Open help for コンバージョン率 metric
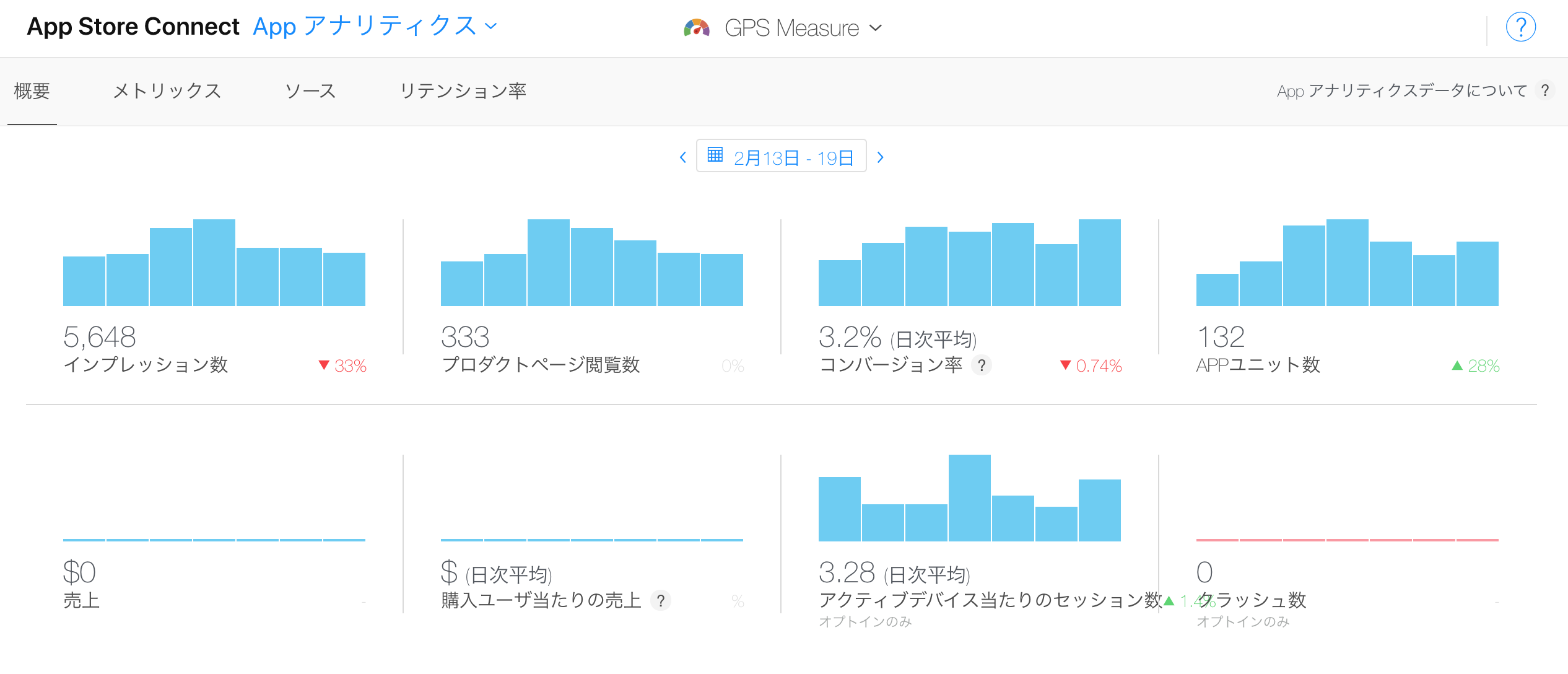Viewport: 1568px width, 674px height. tap(982, 365)
